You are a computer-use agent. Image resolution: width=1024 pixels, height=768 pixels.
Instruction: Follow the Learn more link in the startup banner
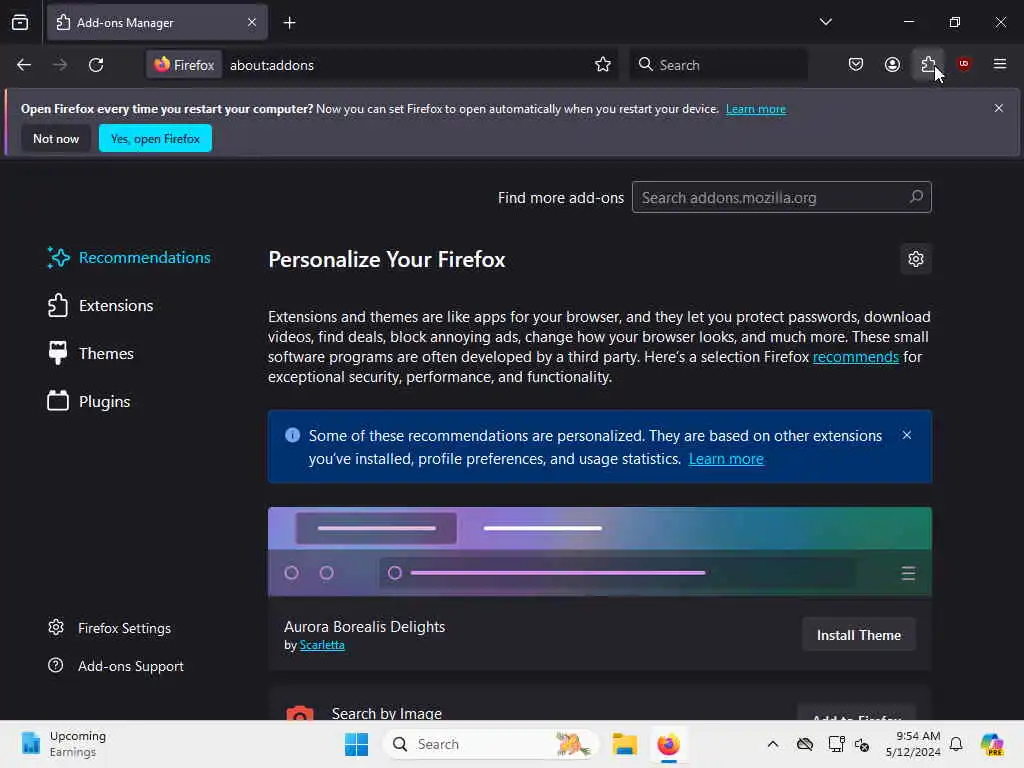pyautogui.click(x=756, y=109)
